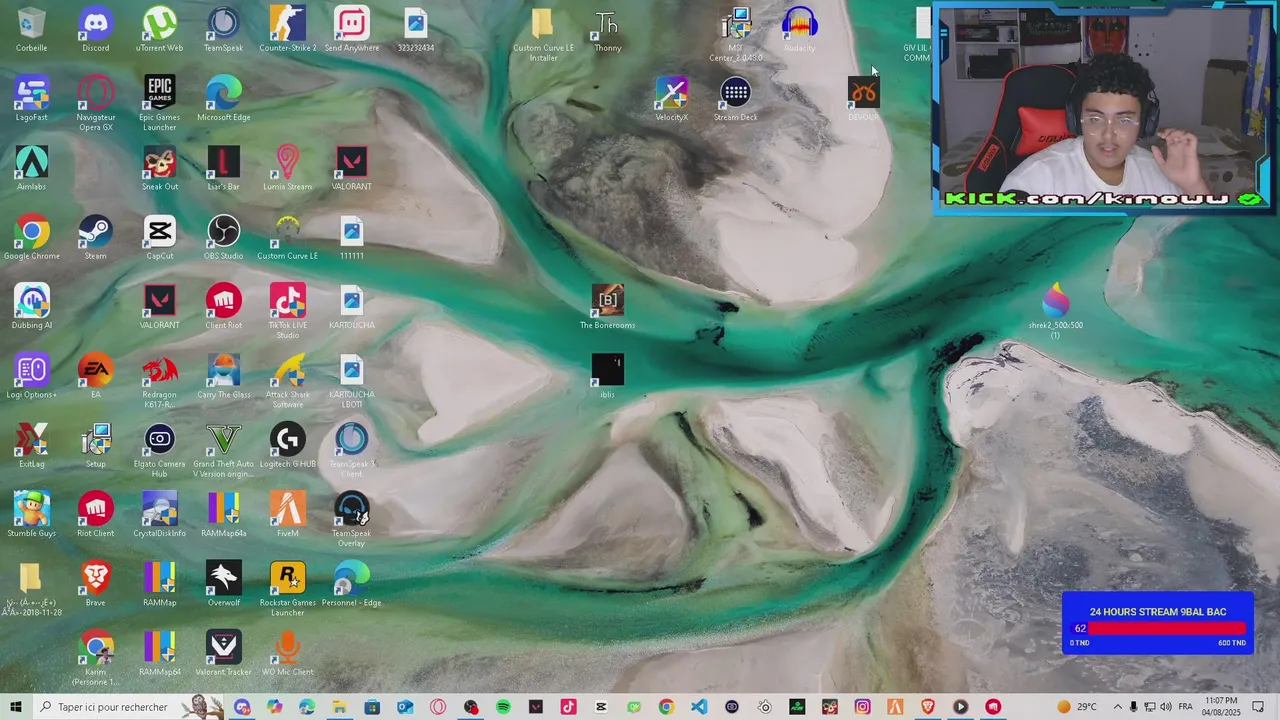
Task: Focus the 'Taper ici pour rechercher' search box
Action: 128,707
